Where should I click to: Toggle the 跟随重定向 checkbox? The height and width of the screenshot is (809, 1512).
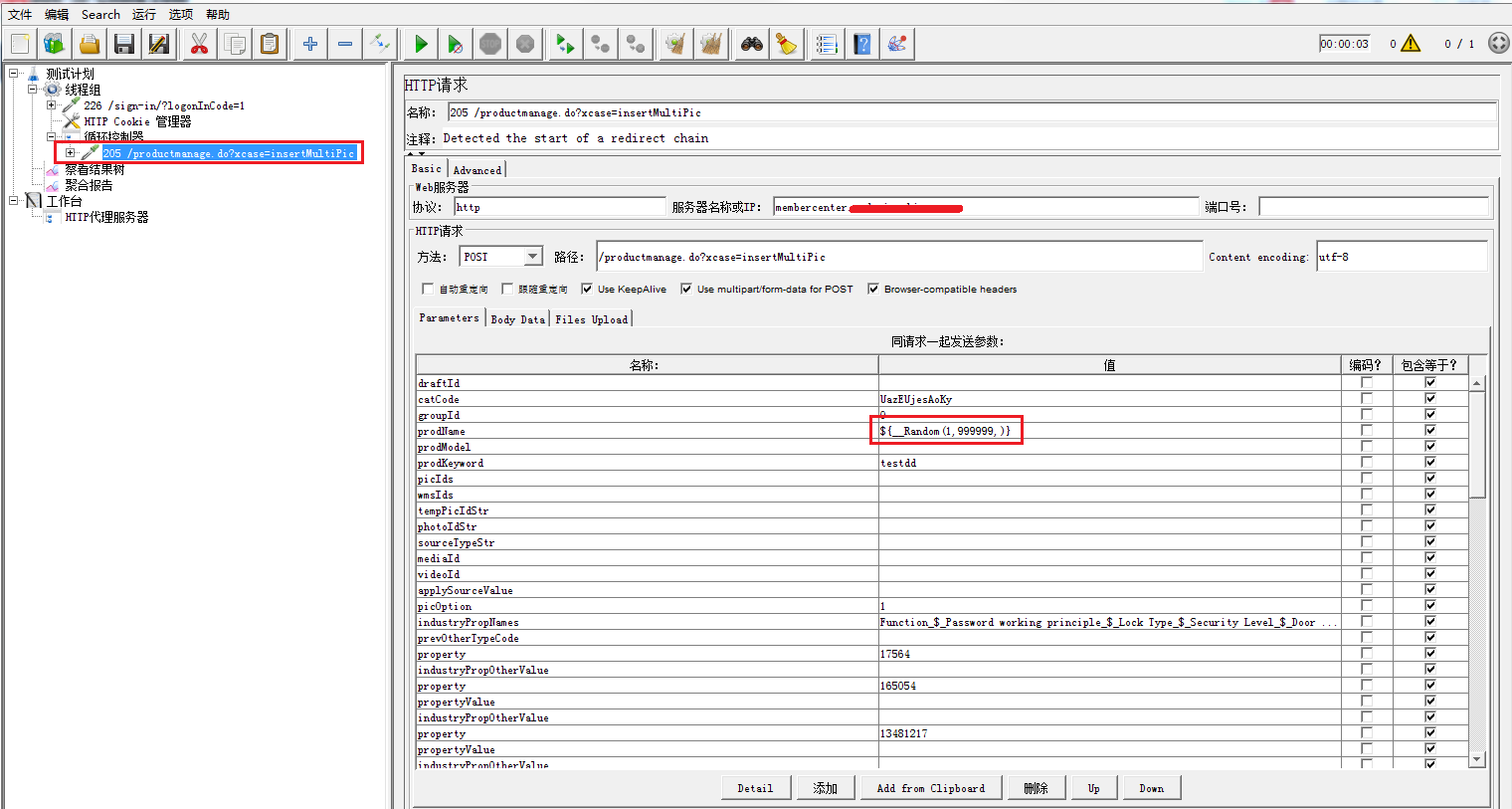[507, 290]
